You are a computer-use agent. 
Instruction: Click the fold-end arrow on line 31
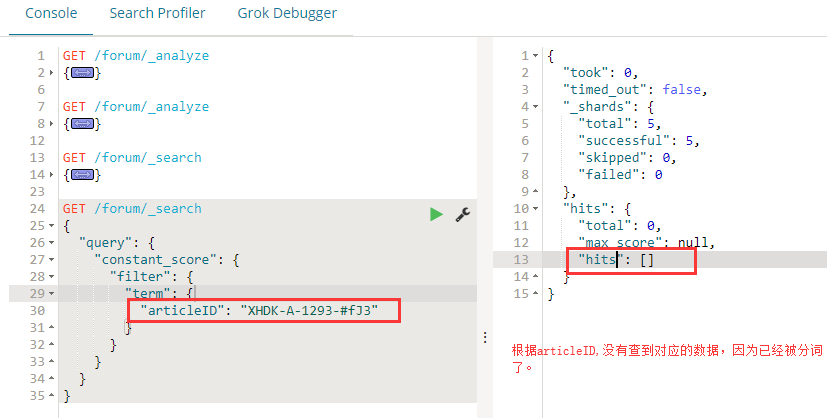click(x=52, y=327)
